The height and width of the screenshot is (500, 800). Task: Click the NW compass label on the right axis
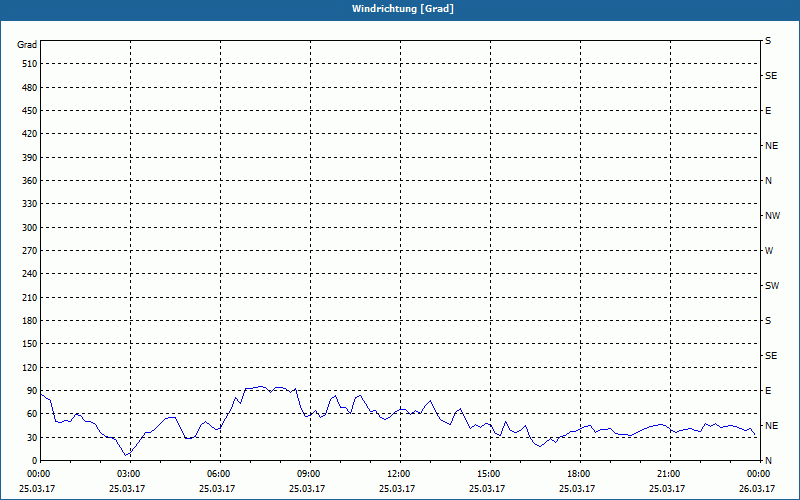pos(772,216)
